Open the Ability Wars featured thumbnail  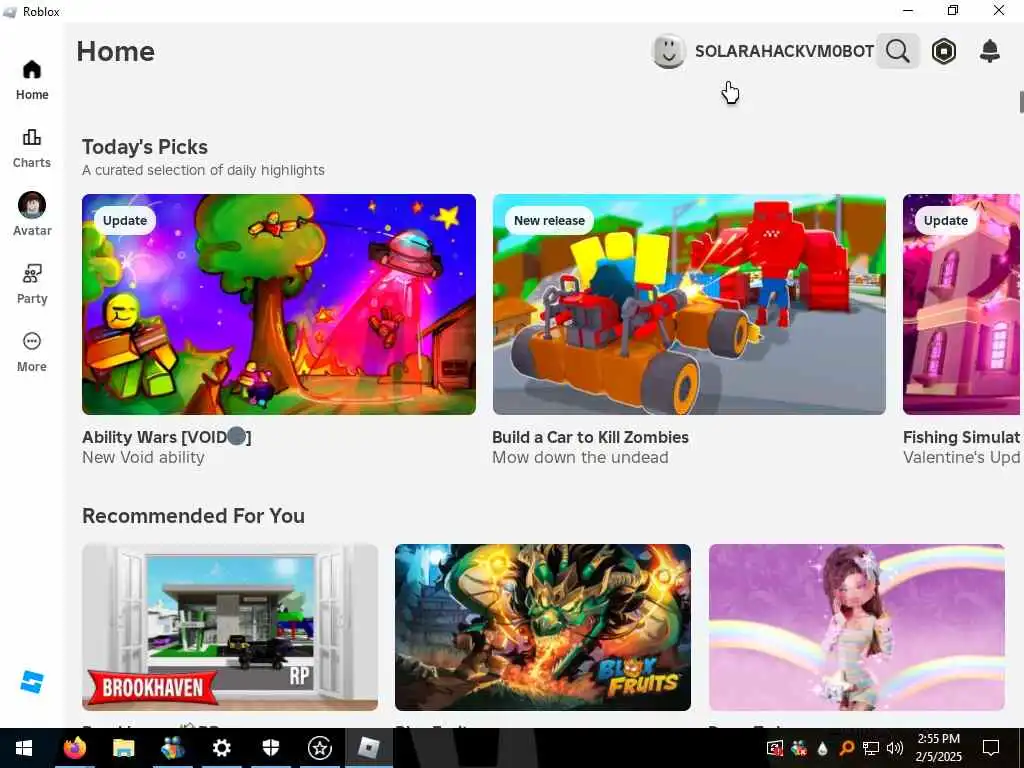click(x=279, y=304)
